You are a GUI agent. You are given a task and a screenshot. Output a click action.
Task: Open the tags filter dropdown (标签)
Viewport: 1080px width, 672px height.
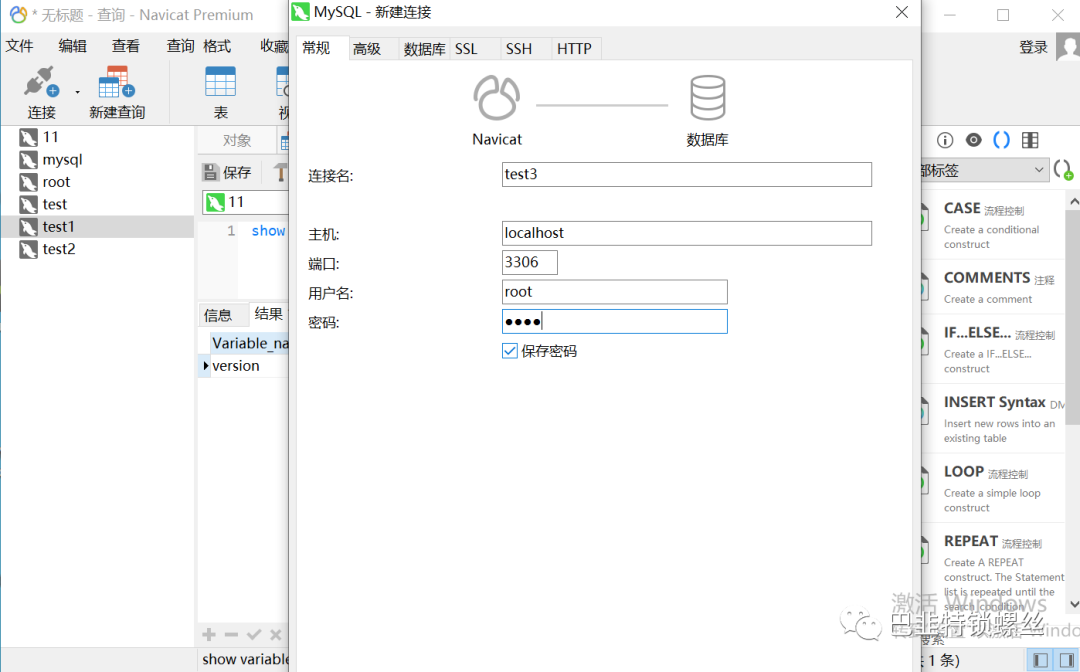pyautogui.click(x=986, y=170)
